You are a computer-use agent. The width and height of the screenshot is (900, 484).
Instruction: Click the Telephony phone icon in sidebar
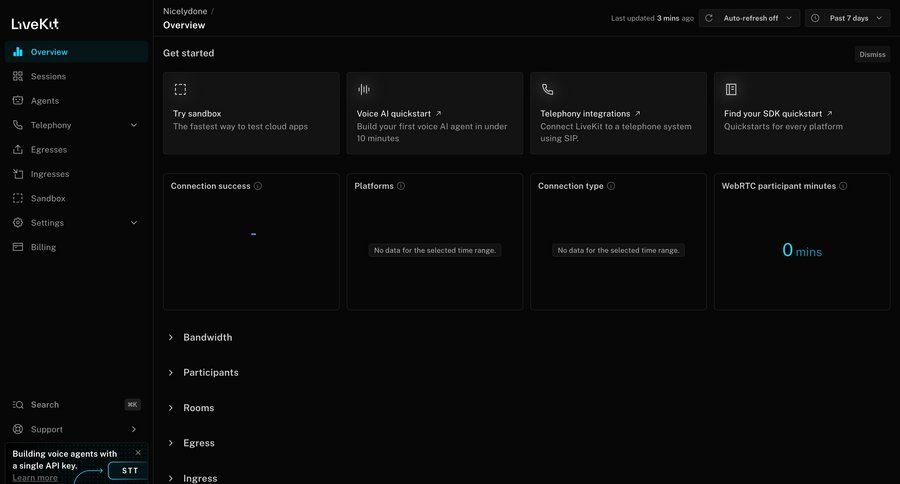pyautogui.click(x=18, y=125)
